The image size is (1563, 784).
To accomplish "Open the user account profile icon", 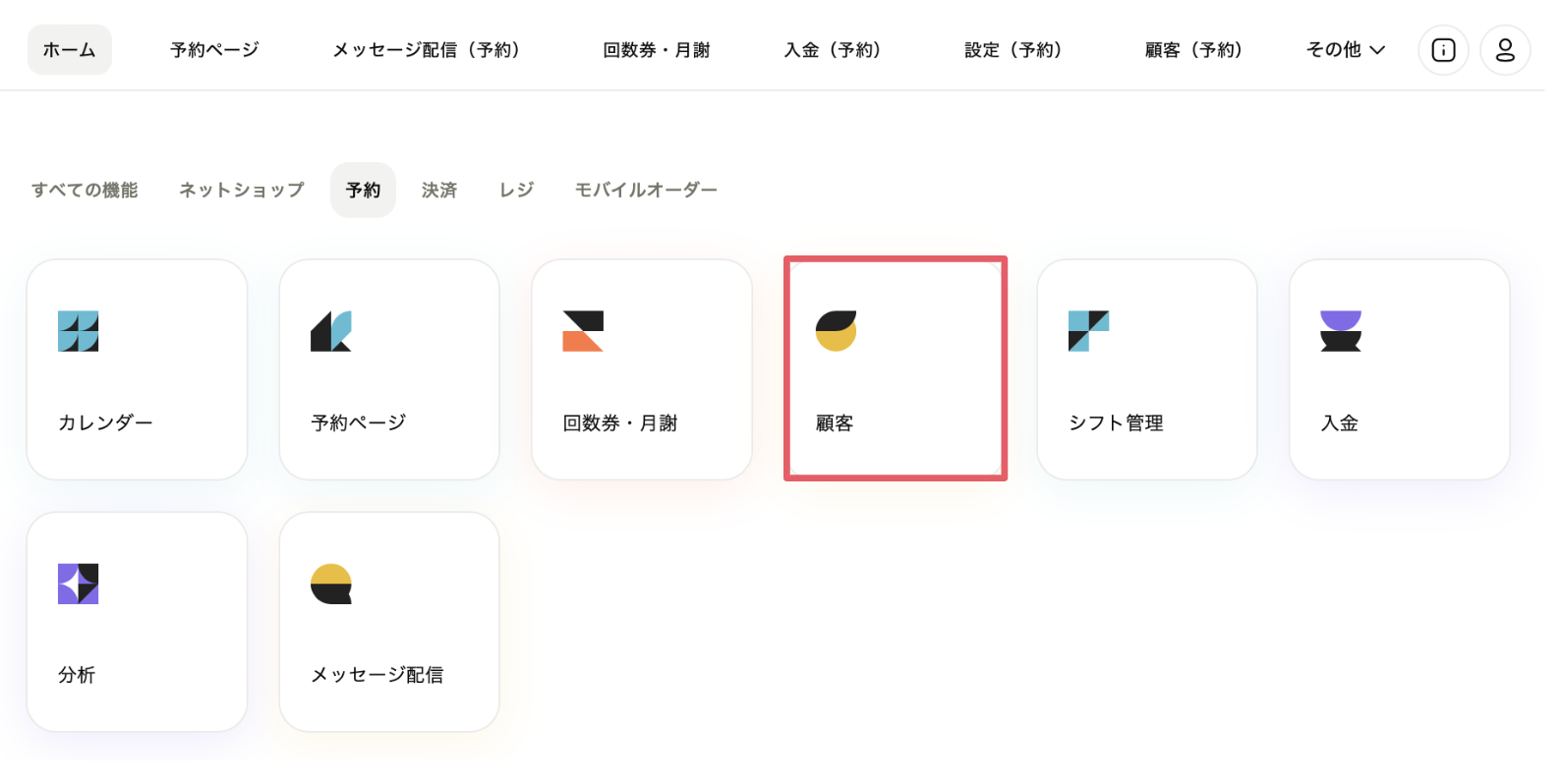I will pyautogui.click(x=1505, y=50).
